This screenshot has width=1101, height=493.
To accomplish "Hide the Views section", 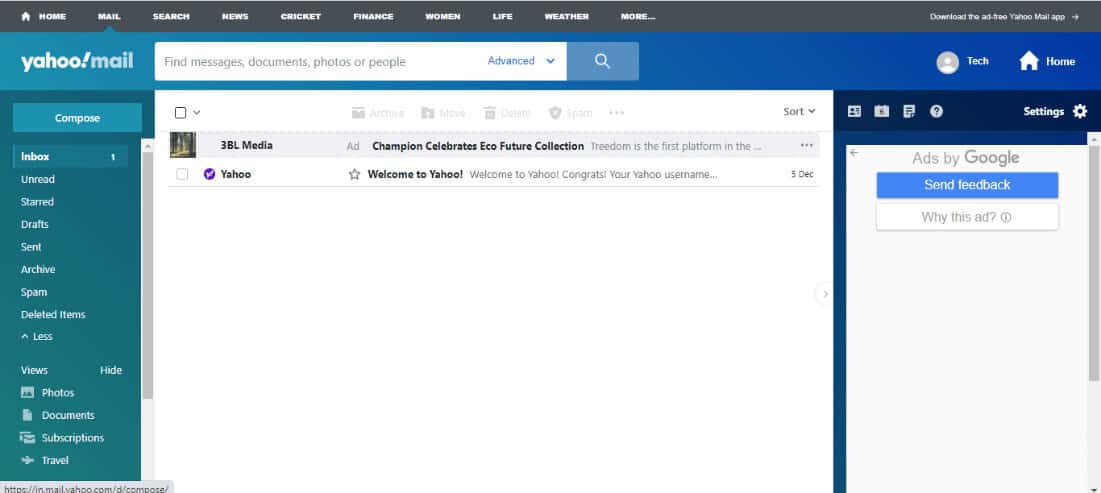I will point(111,370).
